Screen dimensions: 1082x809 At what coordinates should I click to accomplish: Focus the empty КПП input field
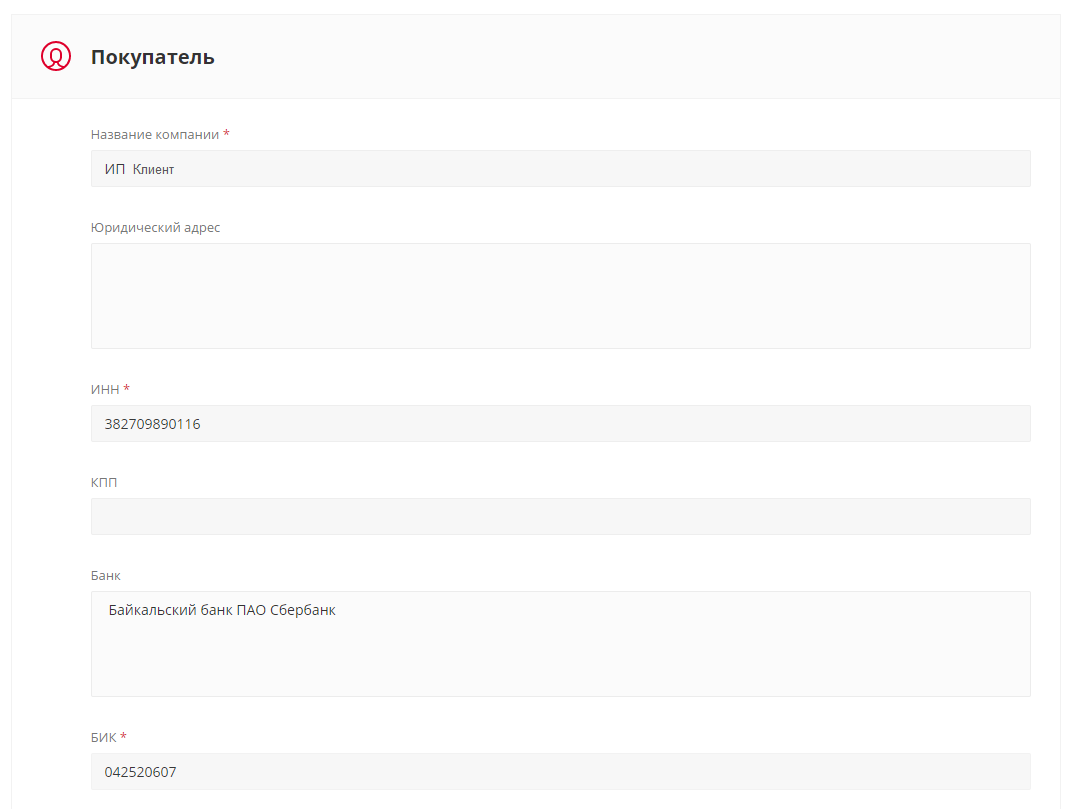560,517
